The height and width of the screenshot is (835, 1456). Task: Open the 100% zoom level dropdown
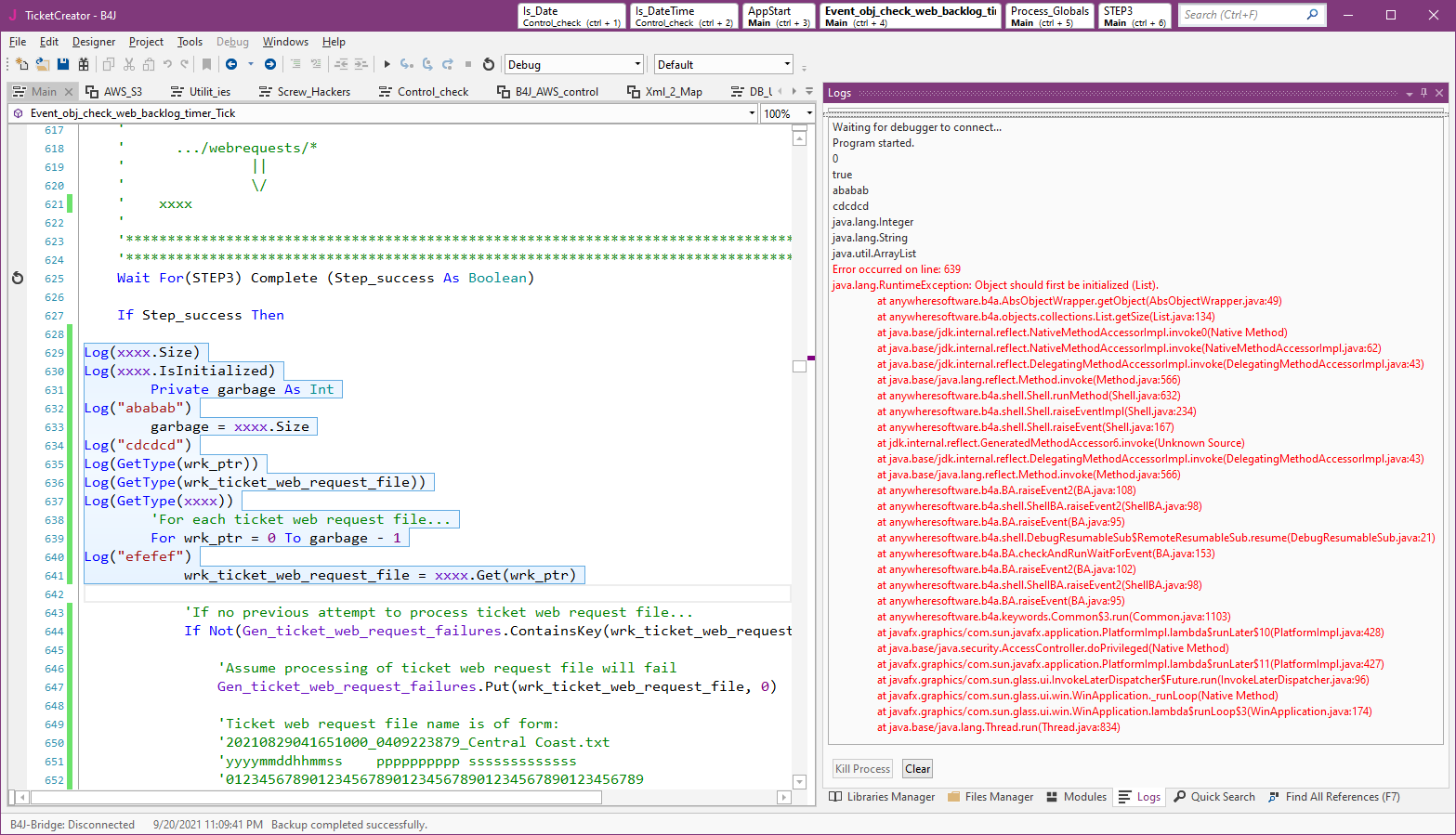787,113
